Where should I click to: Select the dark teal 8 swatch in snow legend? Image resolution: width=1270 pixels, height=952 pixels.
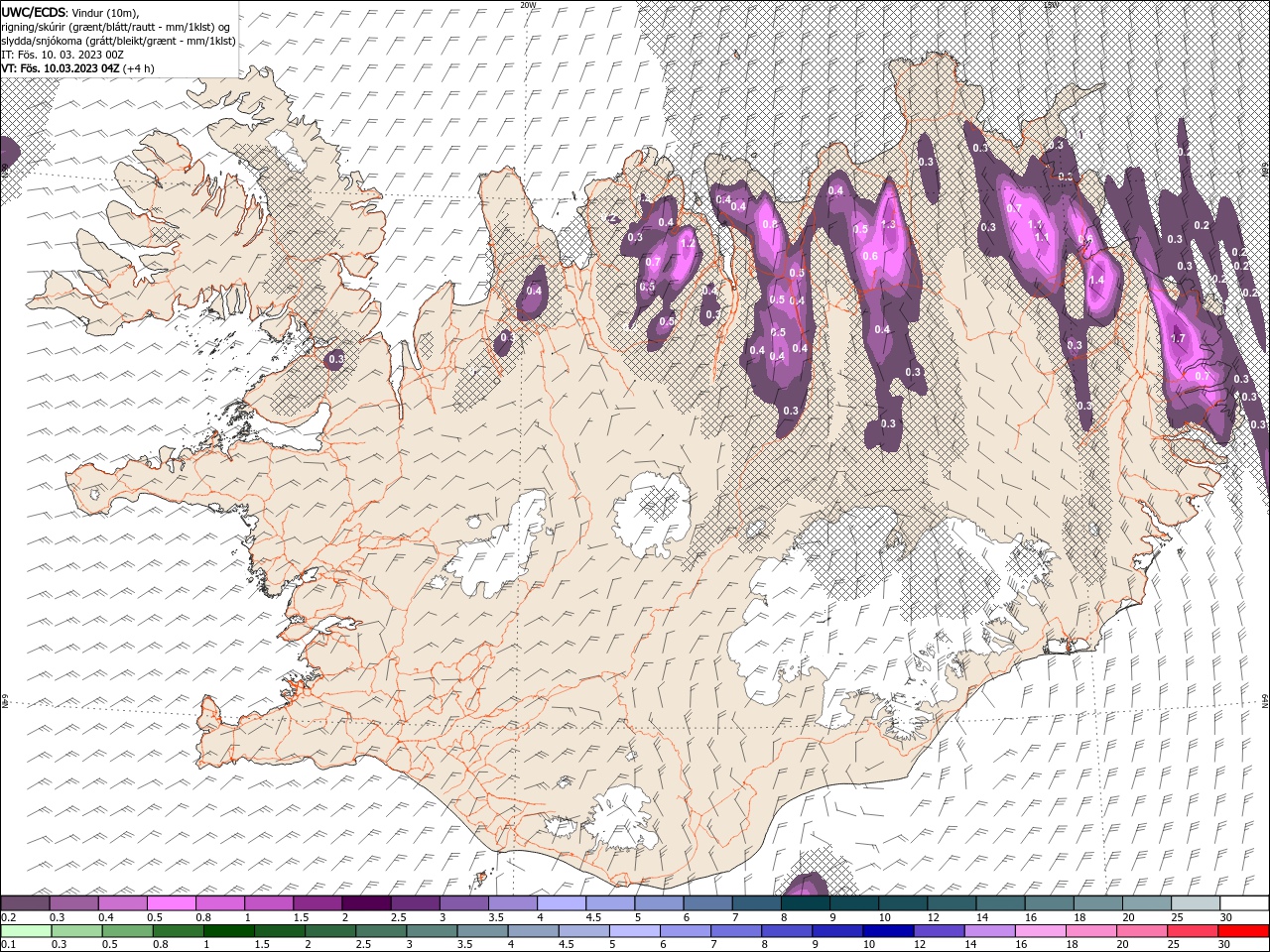coord(804,903)
